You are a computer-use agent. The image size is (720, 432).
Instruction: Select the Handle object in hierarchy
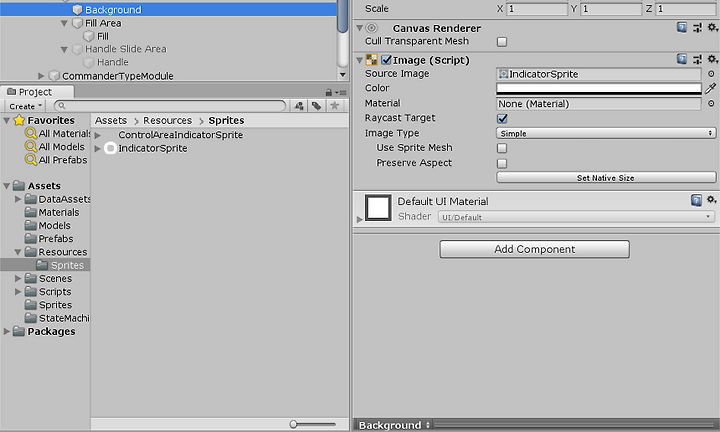[x=112, y=62]
